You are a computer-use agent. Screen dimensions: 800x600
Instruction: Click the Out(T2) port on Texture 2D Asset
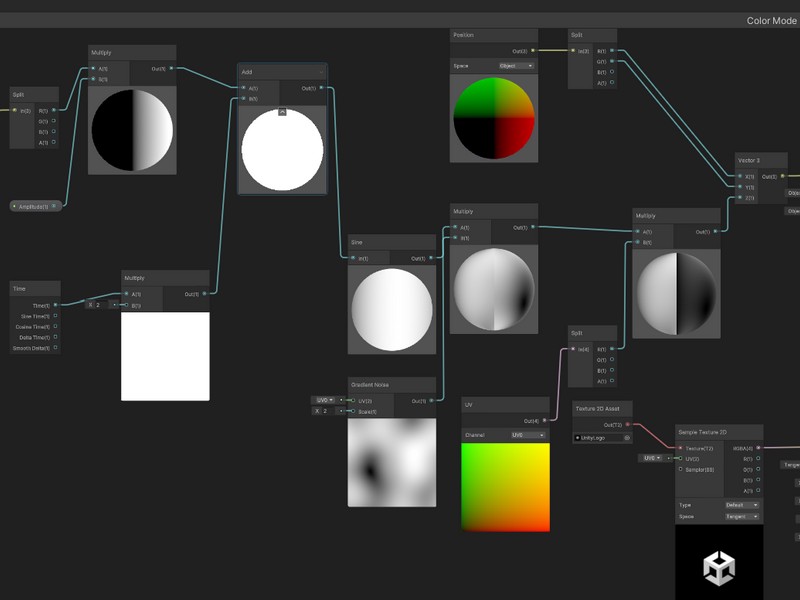[x=628, y=425]
